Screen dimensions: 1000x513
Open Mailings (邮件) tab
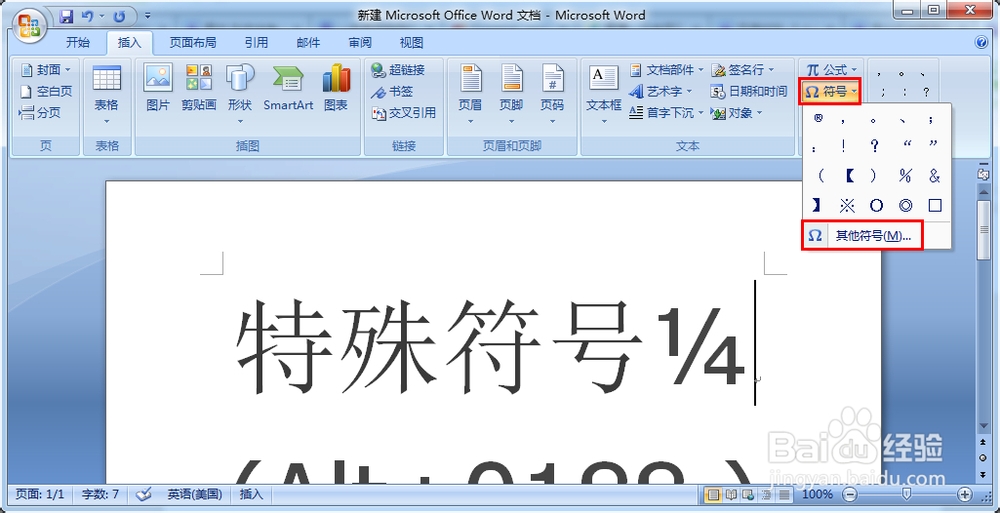(x=308, y=43)
